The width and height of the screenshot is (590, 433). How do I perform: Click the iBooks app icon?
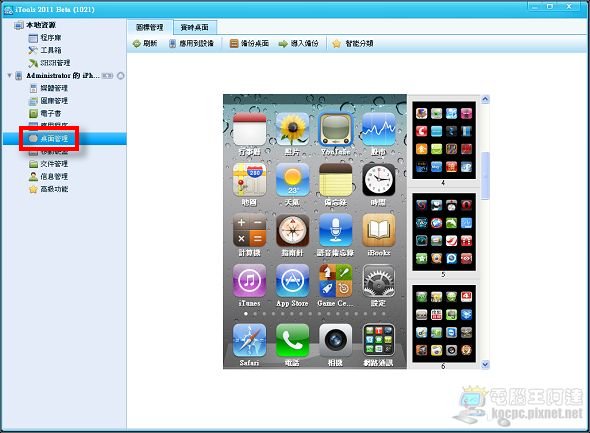pos(379,230)
